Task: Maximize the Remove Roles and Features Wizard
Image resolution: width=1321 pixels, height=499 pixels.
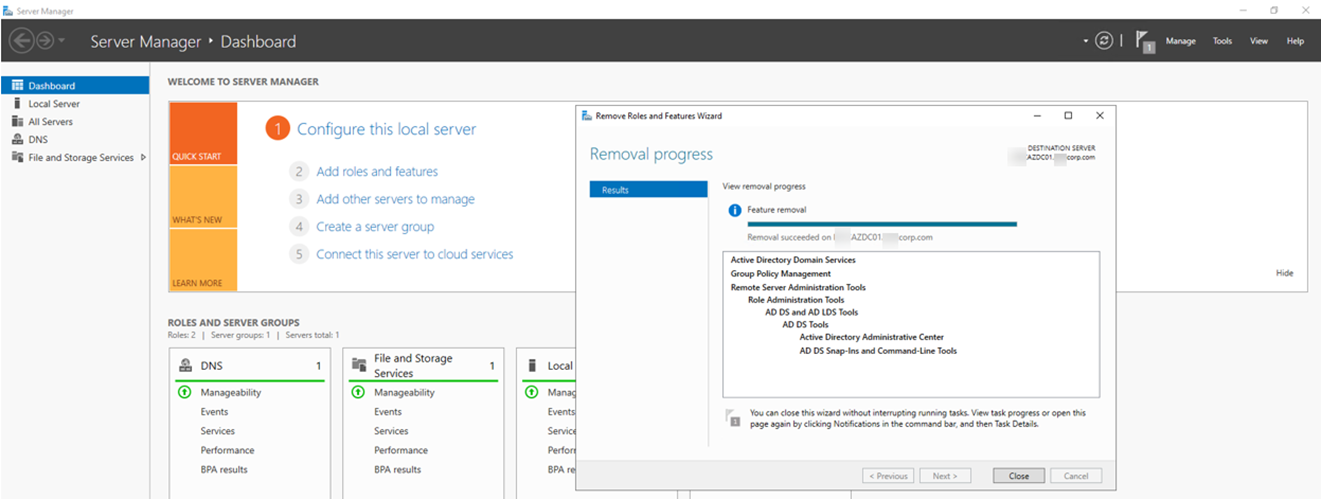Action: coord(1068,116)
